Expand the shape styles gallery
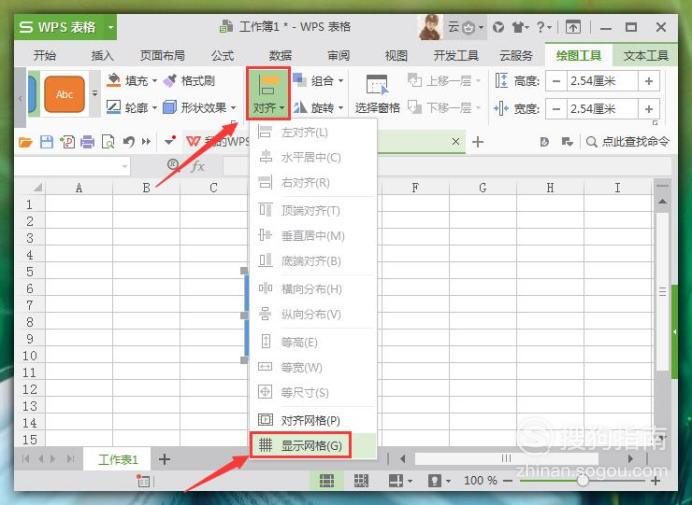Screen dimensions: 692x505 (95, 94)
